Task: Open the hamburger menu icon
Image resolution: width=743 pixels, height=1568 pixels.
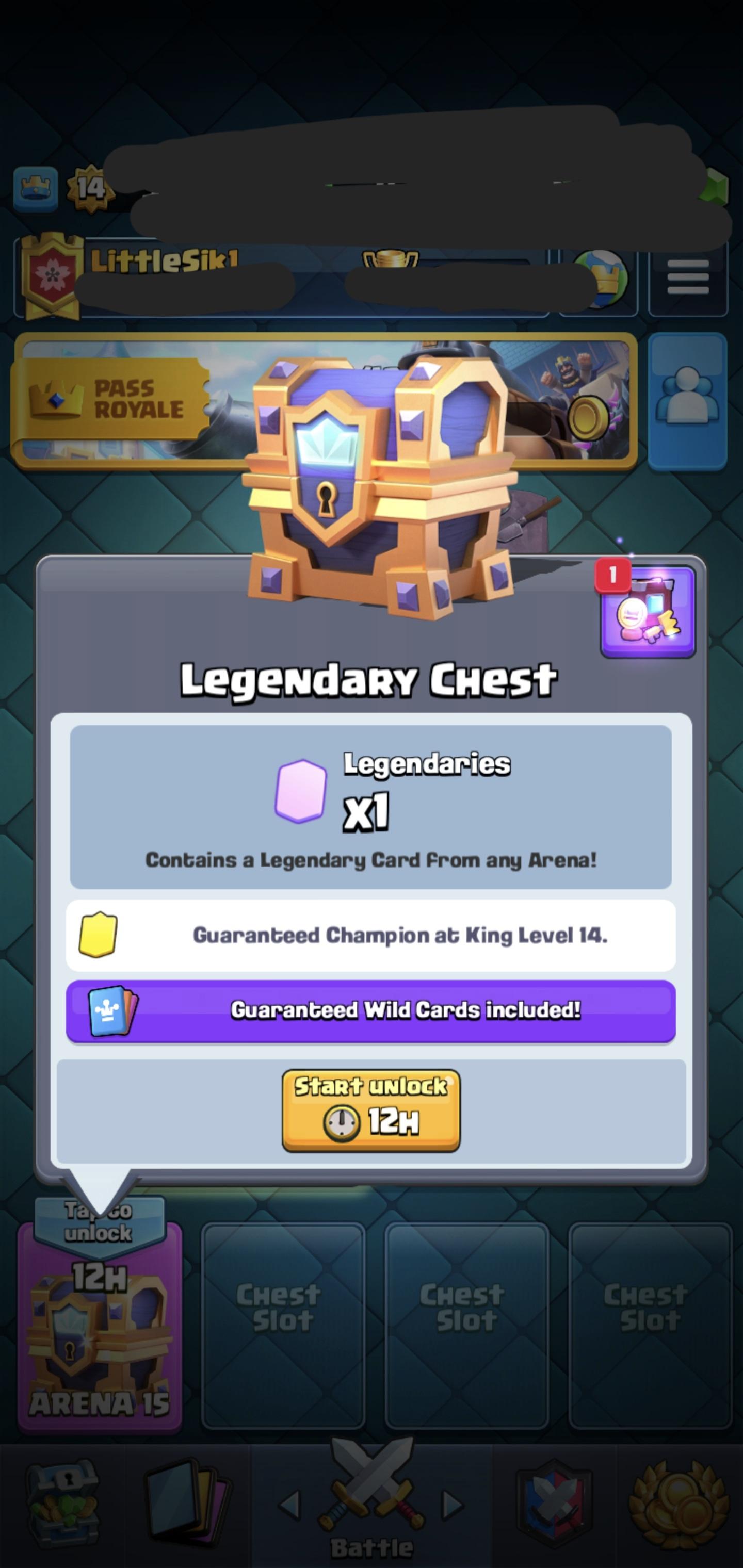Action: coord(688,277)
